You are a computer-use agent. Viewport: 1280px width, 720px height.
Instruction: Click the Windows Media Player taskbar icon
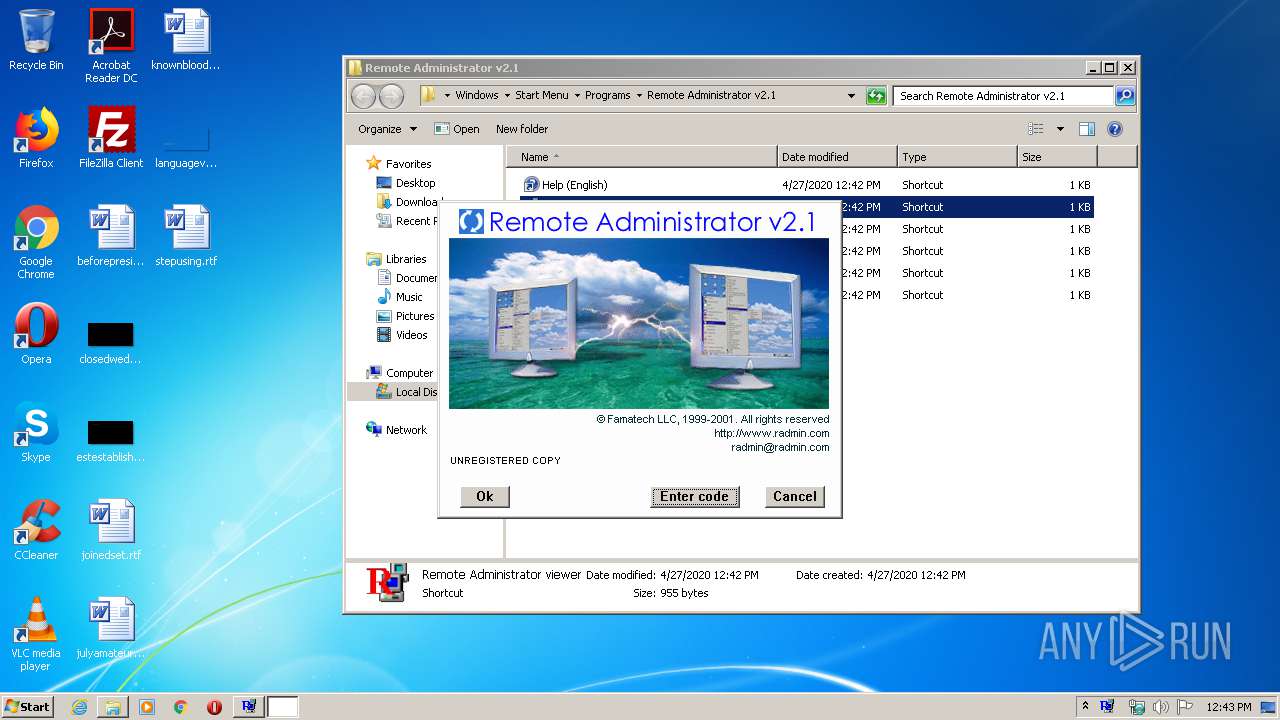(x=147, y=707)
